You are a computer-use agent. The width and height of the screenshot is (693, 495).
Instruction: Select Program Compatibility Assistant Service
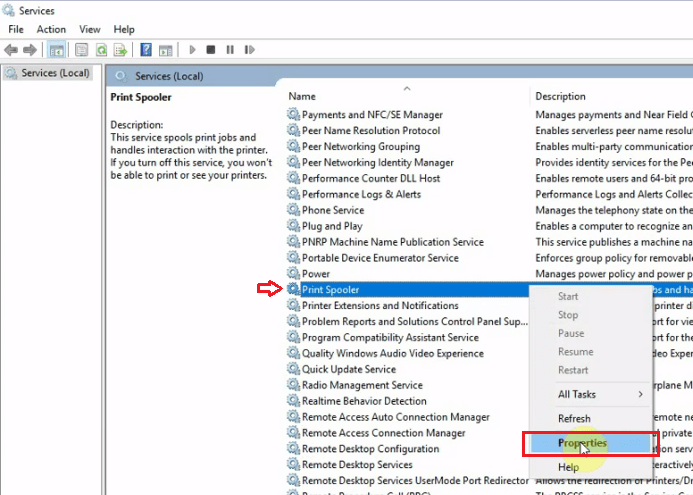tap(390, 337)
